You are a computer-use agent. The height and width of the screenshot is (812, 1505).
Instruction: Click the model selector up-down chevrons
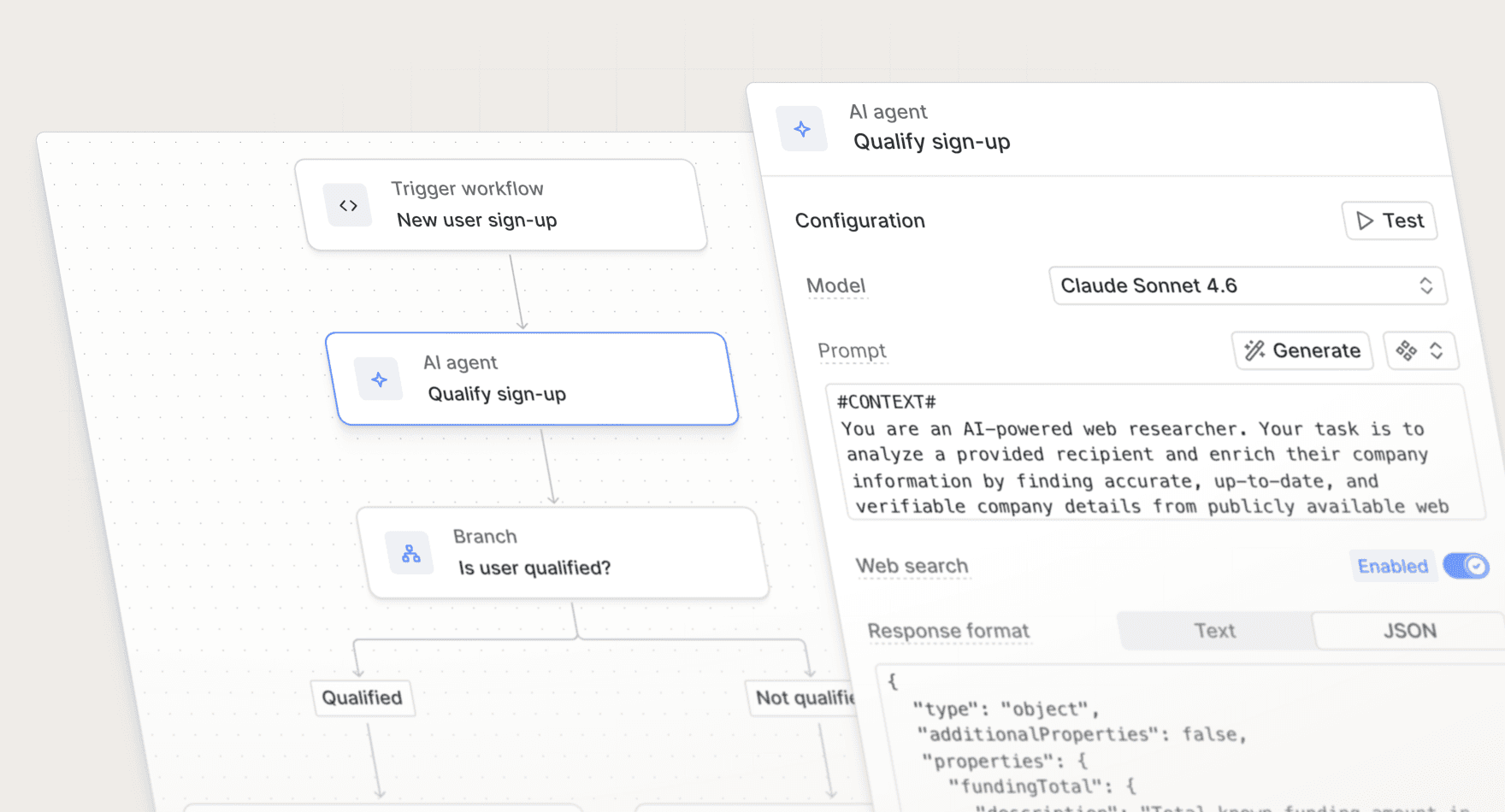(1425, 285)
